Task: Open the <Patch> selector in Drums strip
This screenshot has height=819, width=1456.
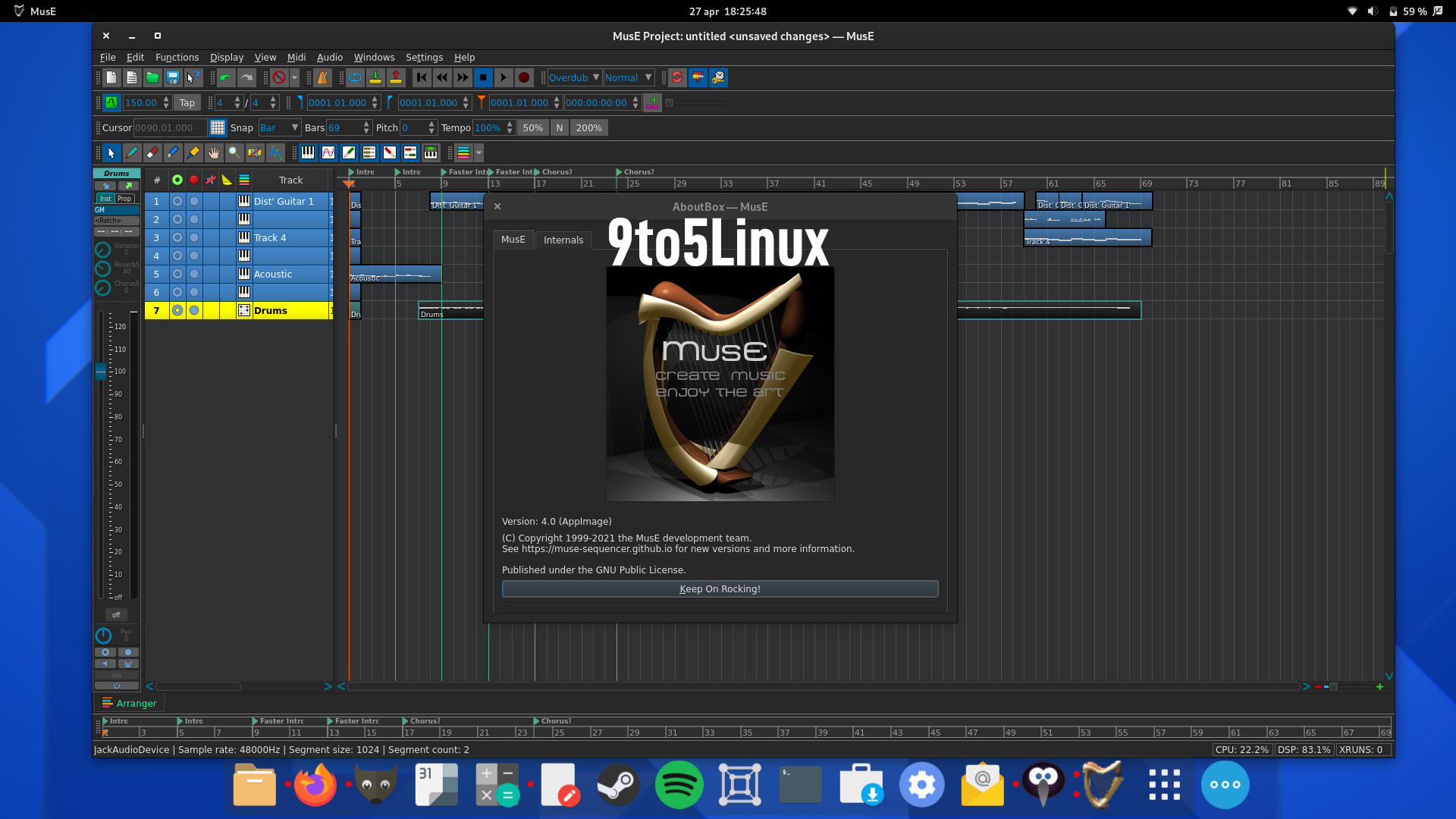Action: tap(117, 221)
